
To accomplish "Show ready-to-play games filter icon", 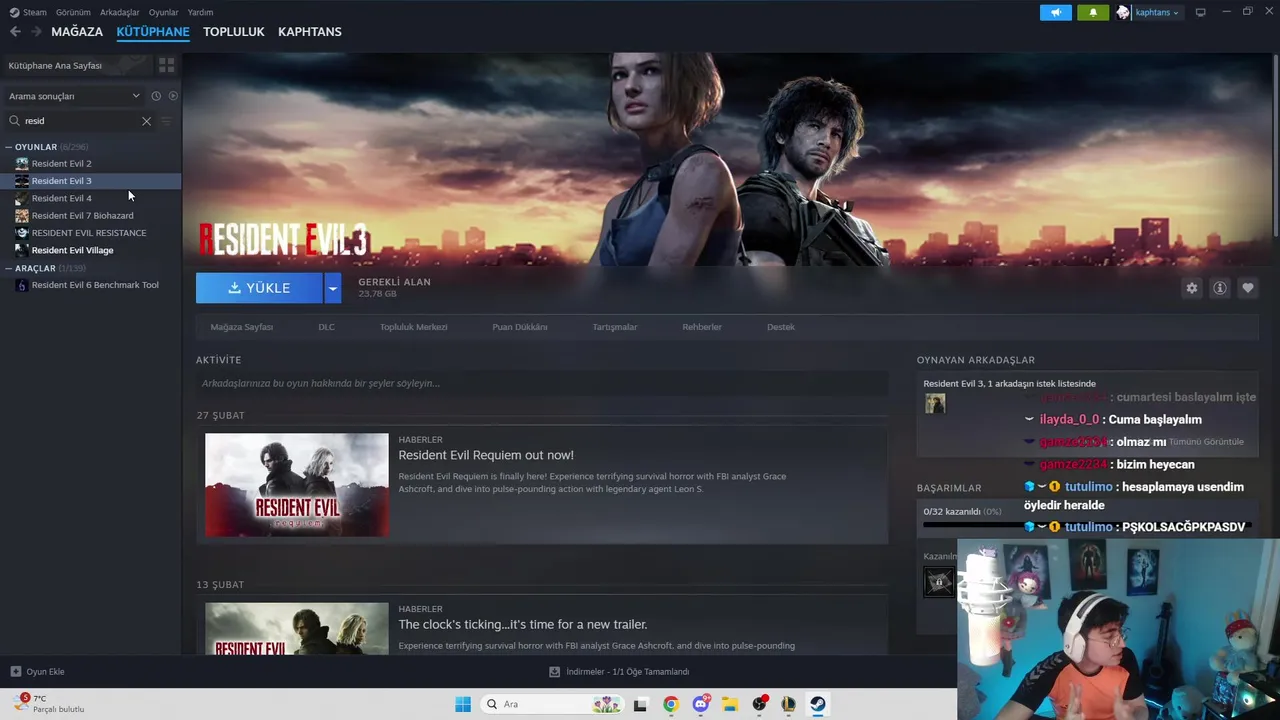I will pyautogui.click(x=173, y=96).
